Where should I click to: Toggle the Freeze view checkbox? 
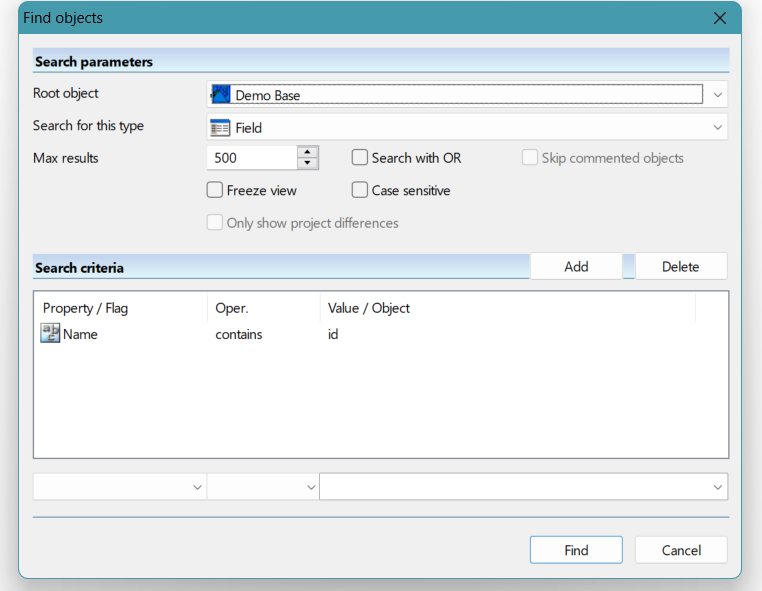coord(215,190)
